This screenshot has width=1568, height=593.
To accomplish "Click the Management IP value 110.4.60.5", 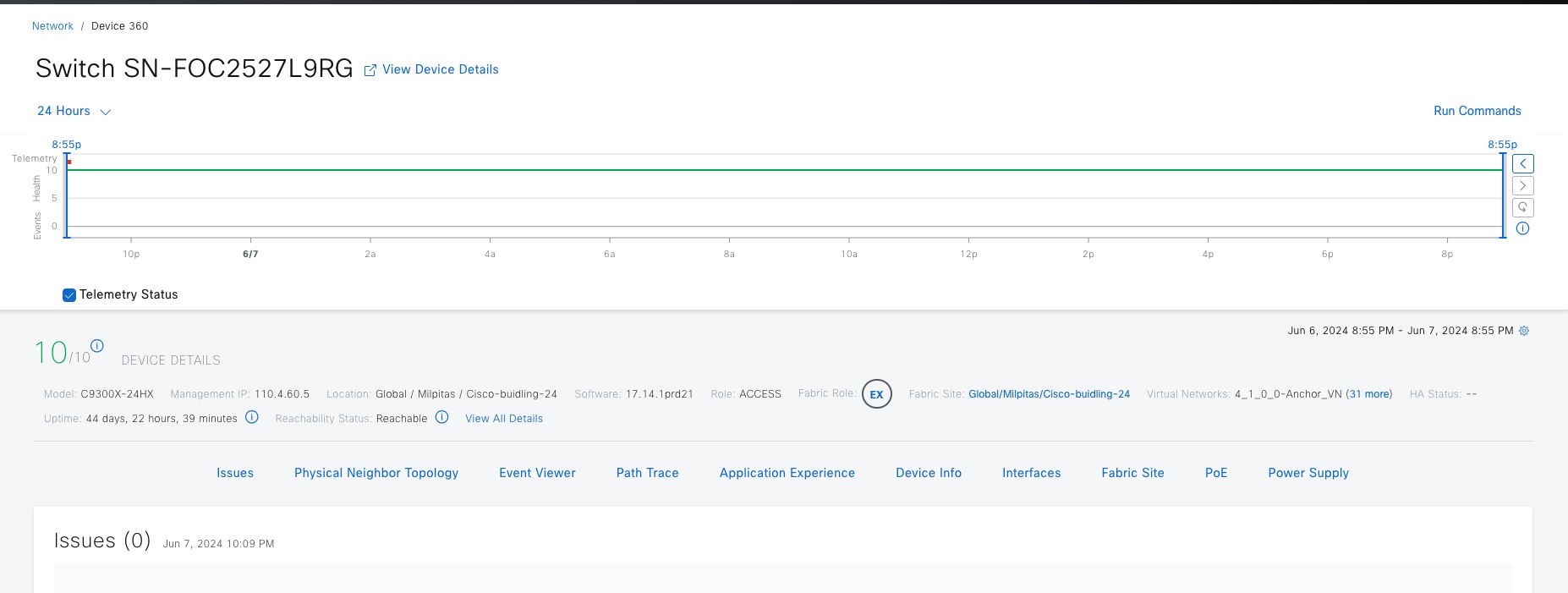I will [282, 394].
